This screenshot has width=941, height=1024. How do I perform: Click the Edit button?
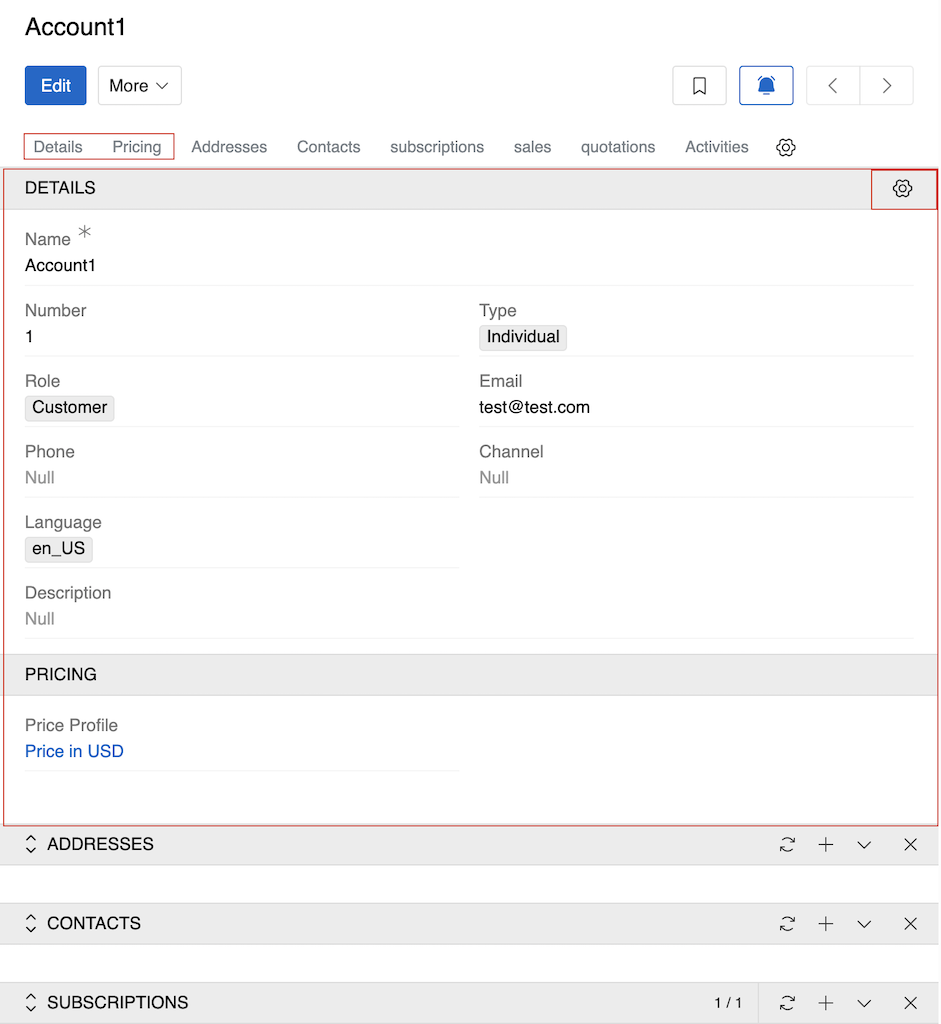[x=55, y=85]
